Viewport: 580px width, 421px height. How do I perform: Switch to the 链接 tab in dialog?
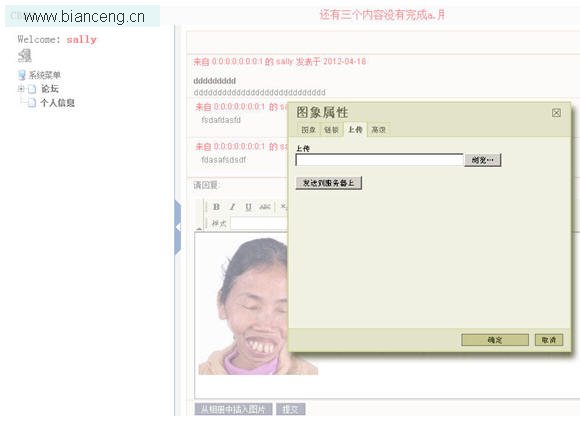(x=331, y=130)
